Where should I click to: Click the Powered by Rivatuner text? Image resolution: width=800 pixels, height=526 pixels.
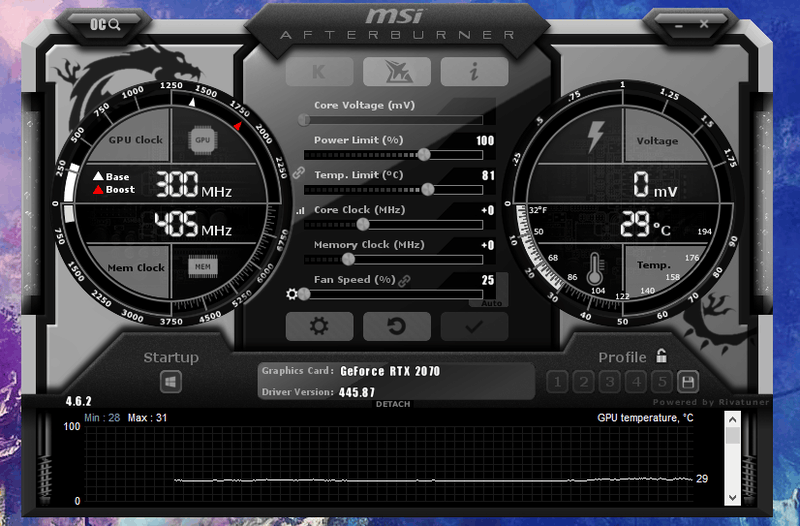(x=710, y=402)
